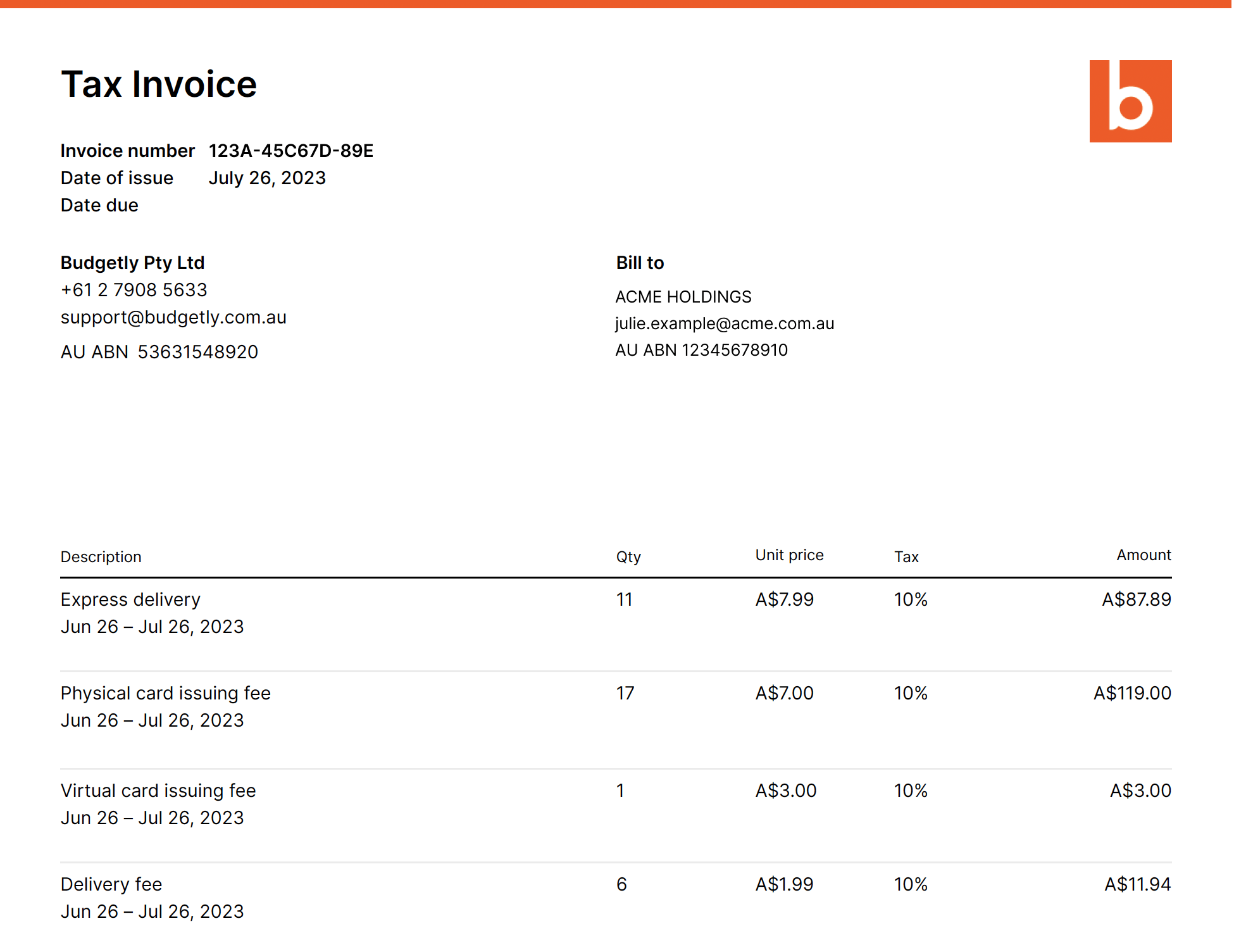Click julie.example@acme.com.au email address
This screenshot has width=1234, height=952.
point(725,323)
